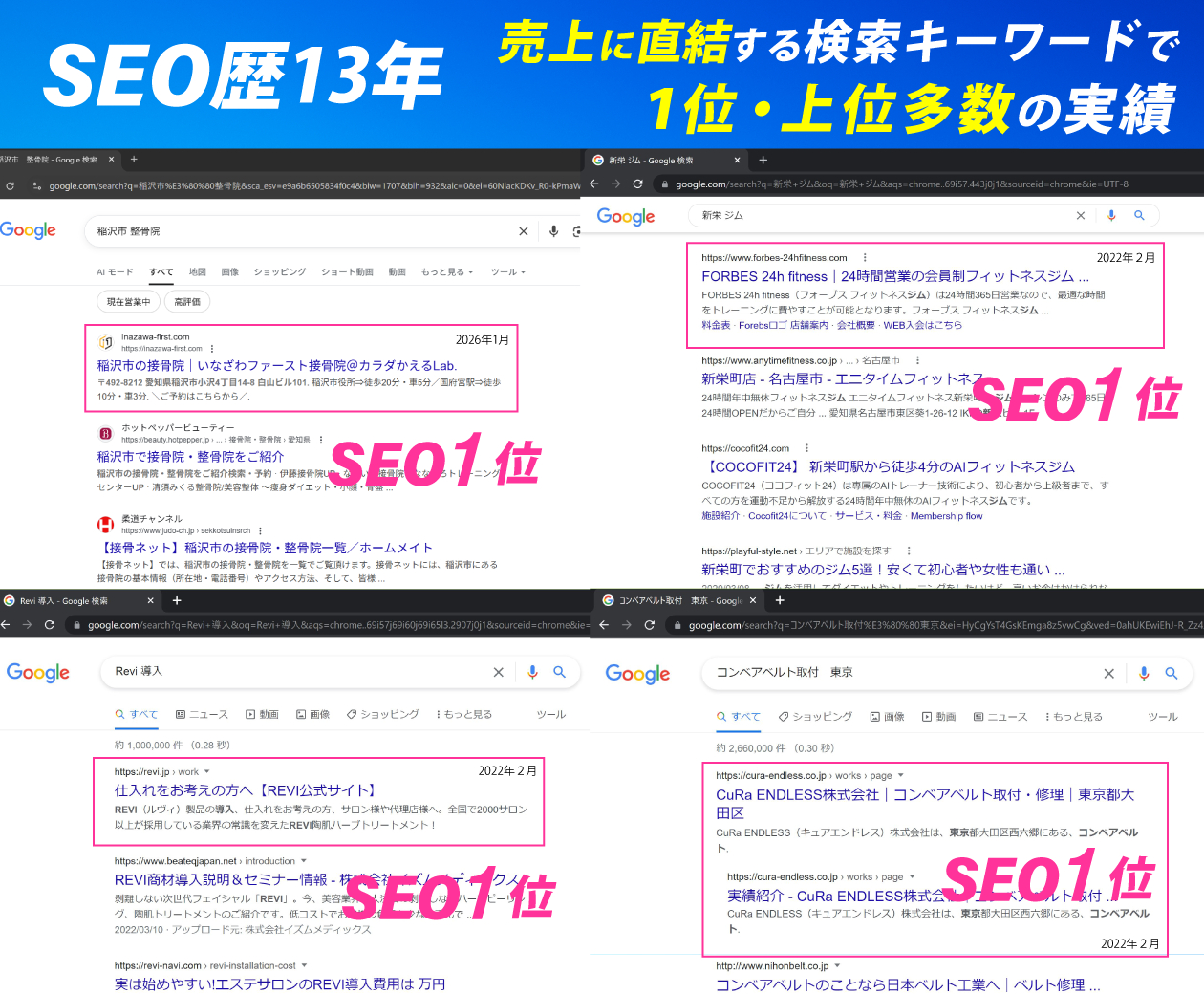Open options dots for cocofit24.com result
This screenshot has height=994, width=1204.
[x=806, y=448]
